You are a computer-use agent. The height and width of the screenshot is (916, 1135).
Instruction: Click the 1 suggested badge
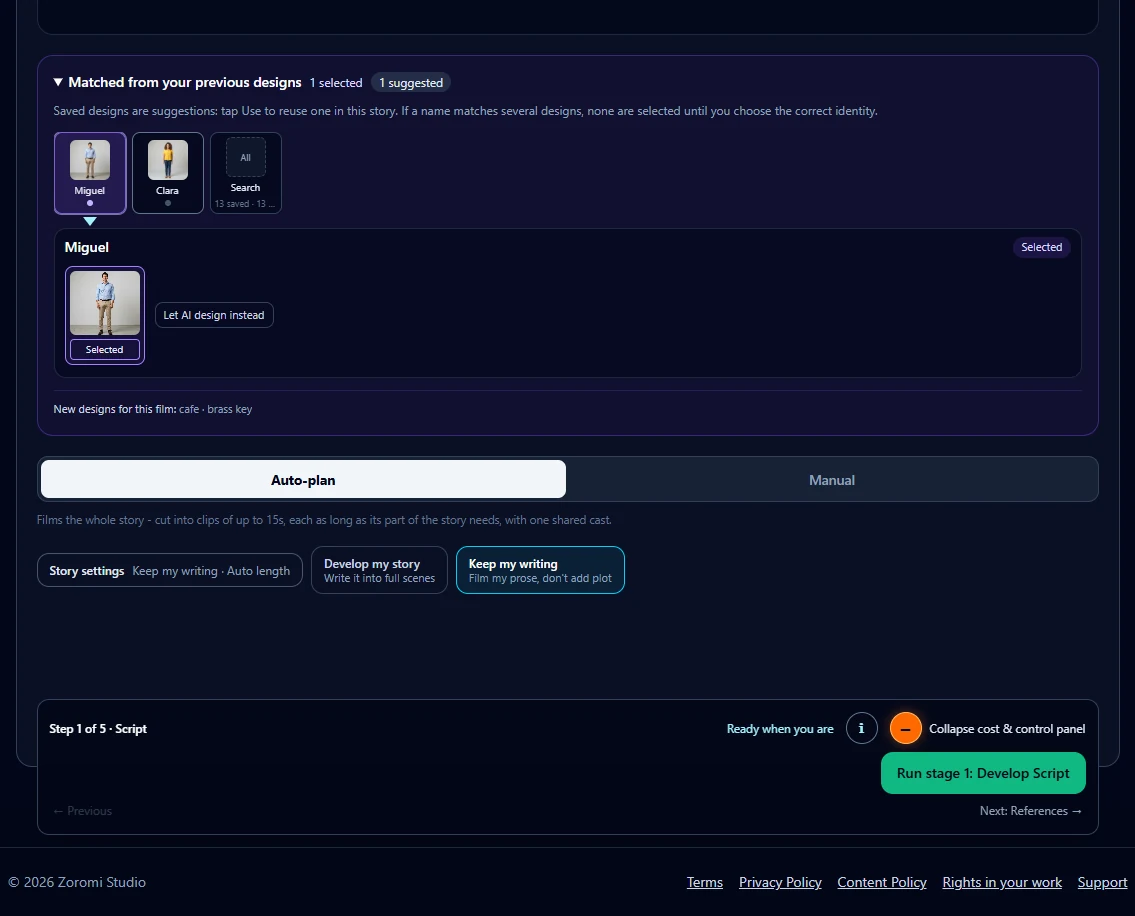tap(411, 83)
